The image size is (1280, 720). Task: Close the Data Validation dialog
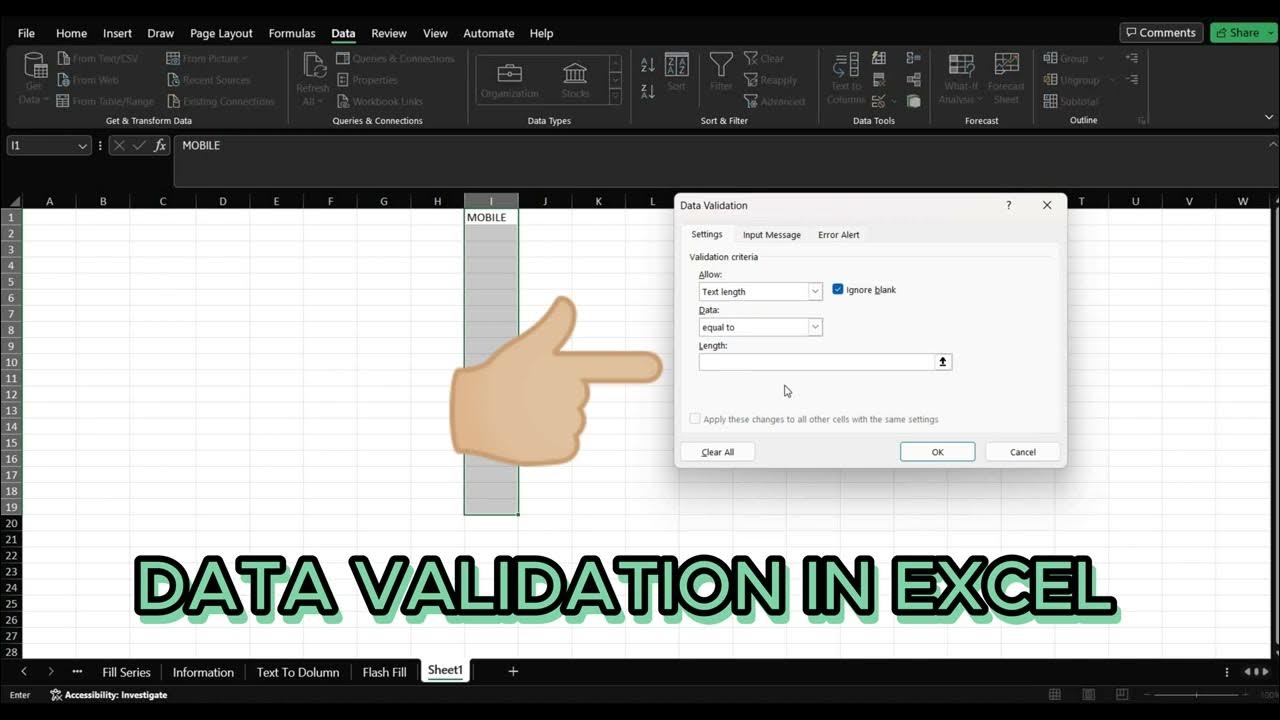(x=1047, y=205)
